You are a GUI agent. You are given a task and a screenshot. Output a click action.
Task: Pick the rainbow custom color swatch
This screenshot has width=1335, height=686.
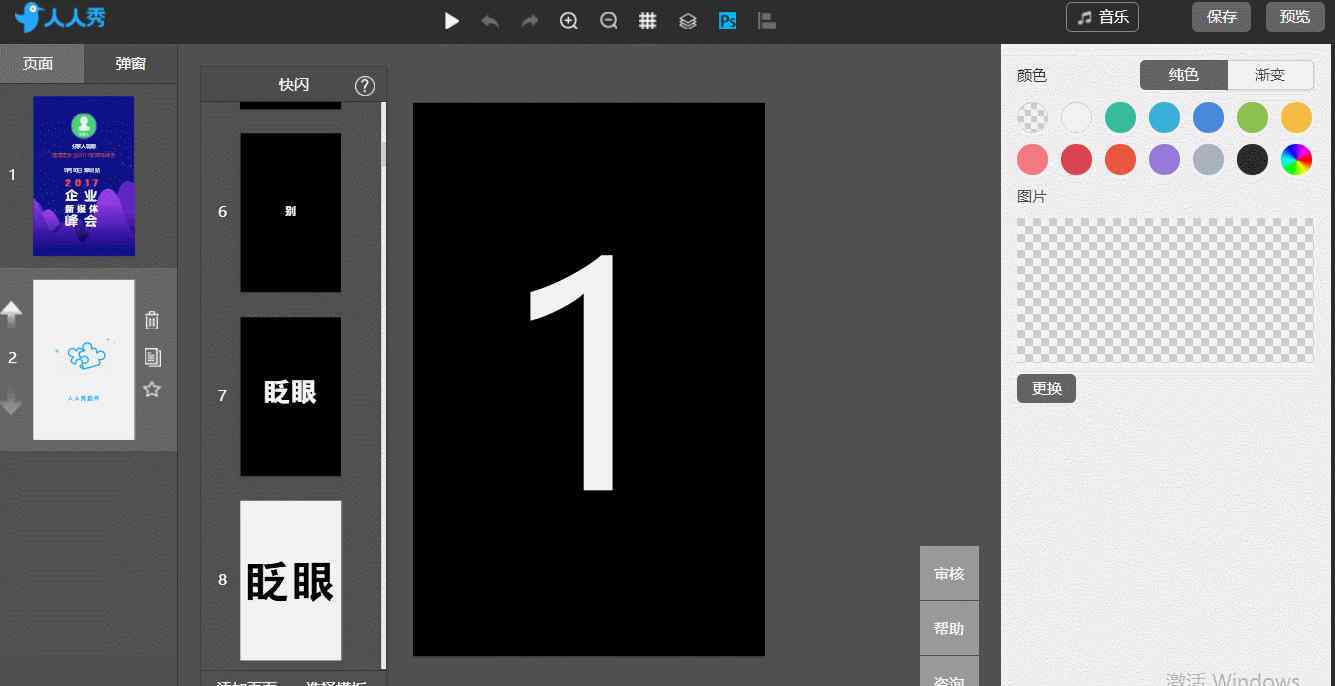[1296, 159]
